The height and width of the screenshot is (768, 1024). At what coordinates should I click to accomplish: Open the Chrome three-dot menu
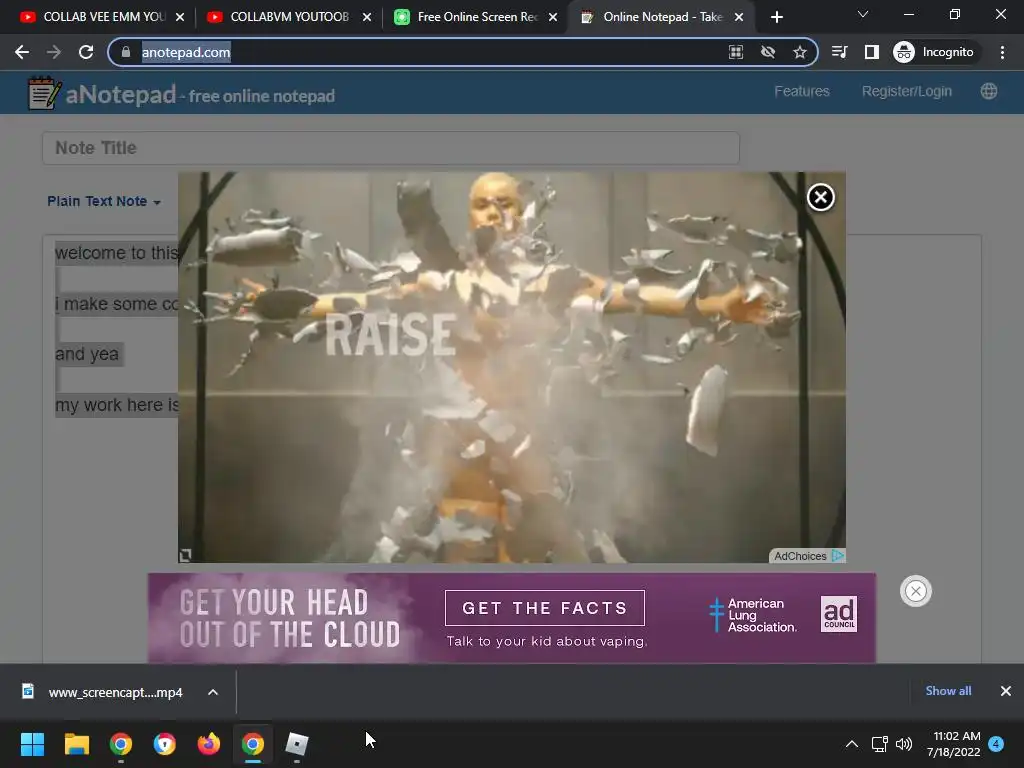[1002, 52]
